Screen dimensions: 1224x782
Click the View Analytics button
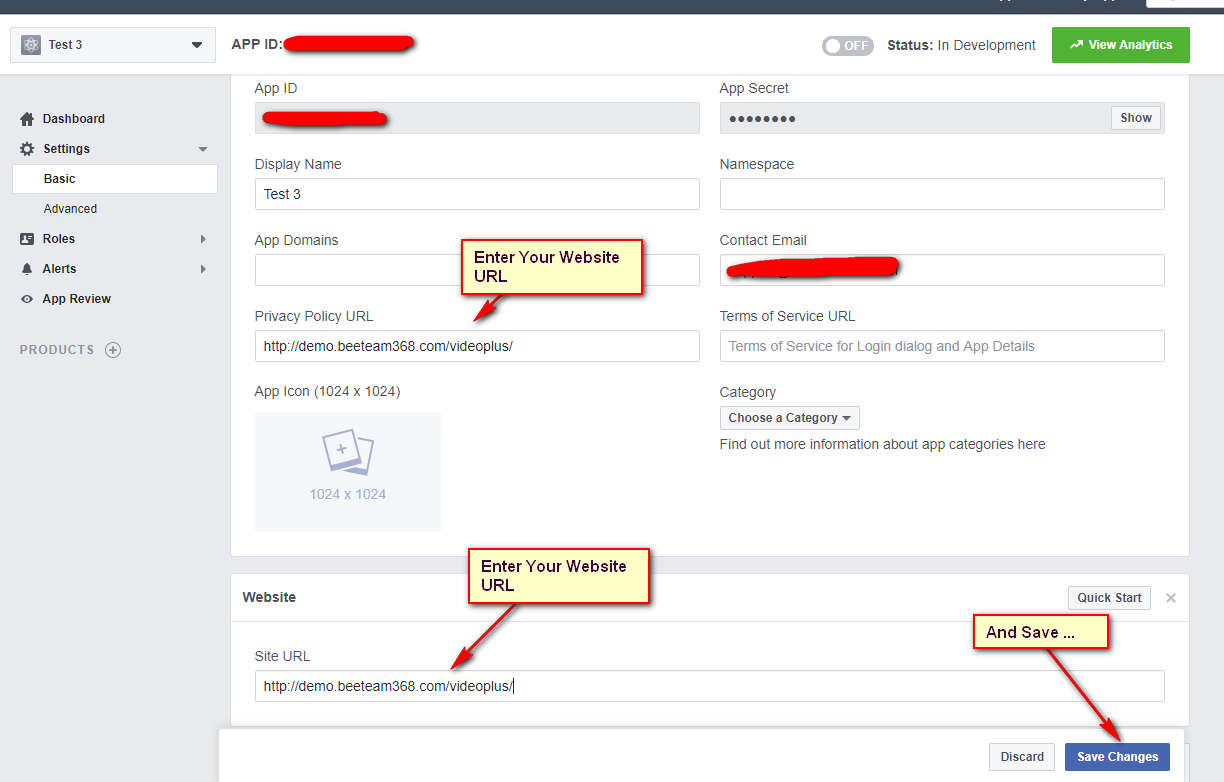(1120, 45)
